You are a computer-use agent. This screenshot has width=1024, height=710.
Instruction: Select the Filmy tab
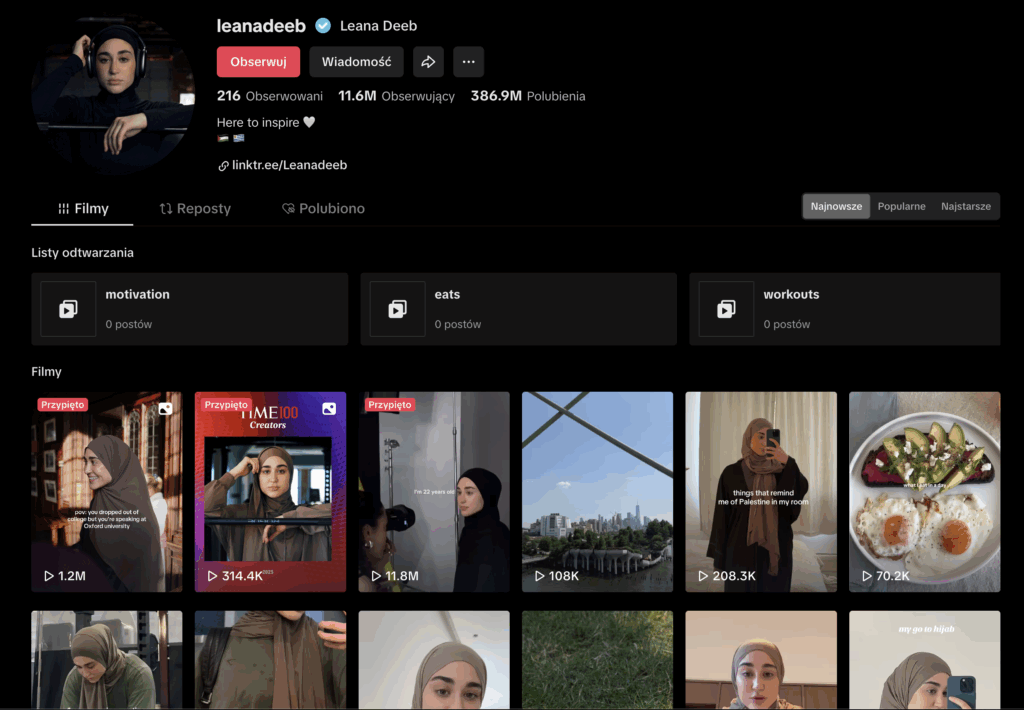tap(83, 209)
